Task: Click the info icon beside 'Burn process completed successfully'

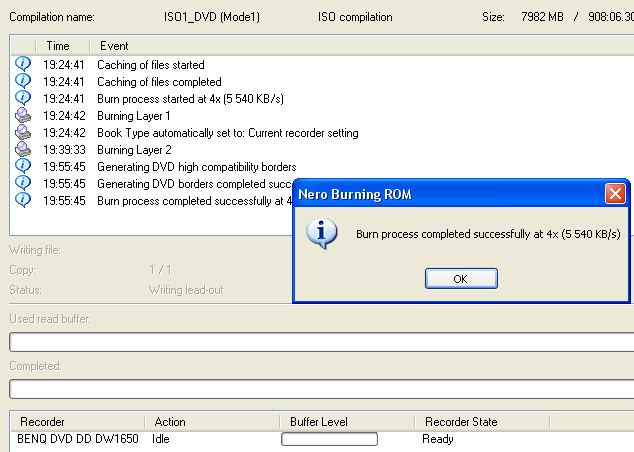Action: pyautogui.click(x=23, y=200)
